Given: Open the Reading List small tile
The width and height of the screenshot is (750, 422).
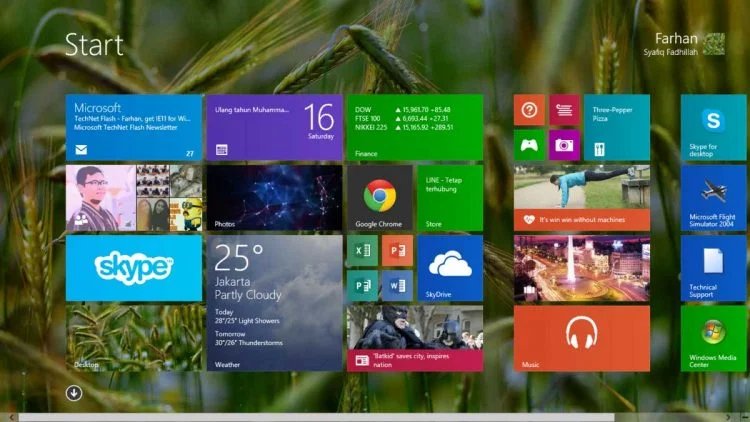Looking at the screenshot, I should click(x=564, y=110).
